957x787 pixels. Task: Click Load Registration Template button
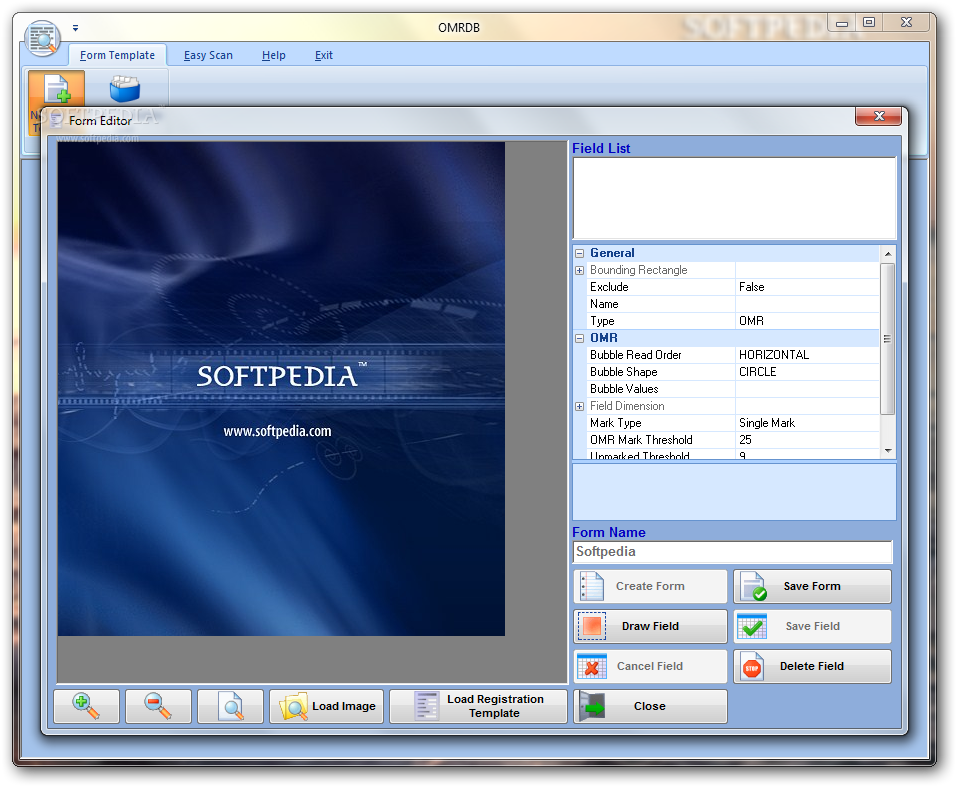[x=478, y=706]
